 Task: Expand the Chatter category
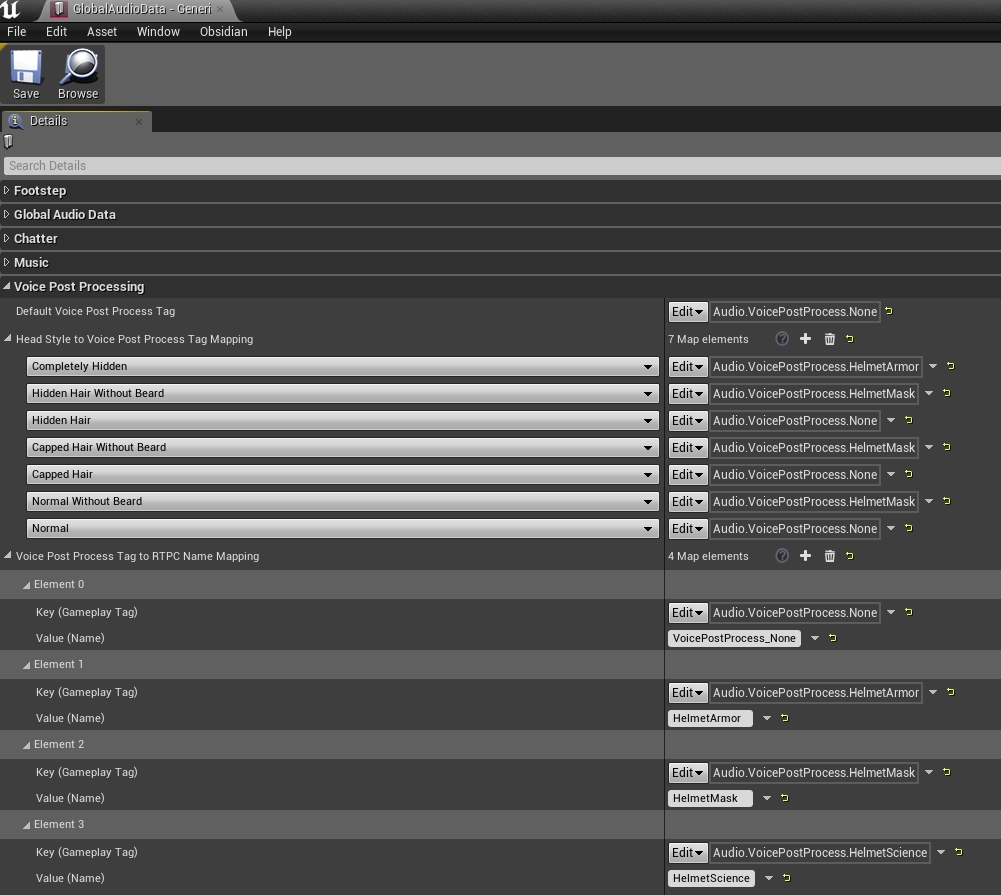[x=6, y=238]
